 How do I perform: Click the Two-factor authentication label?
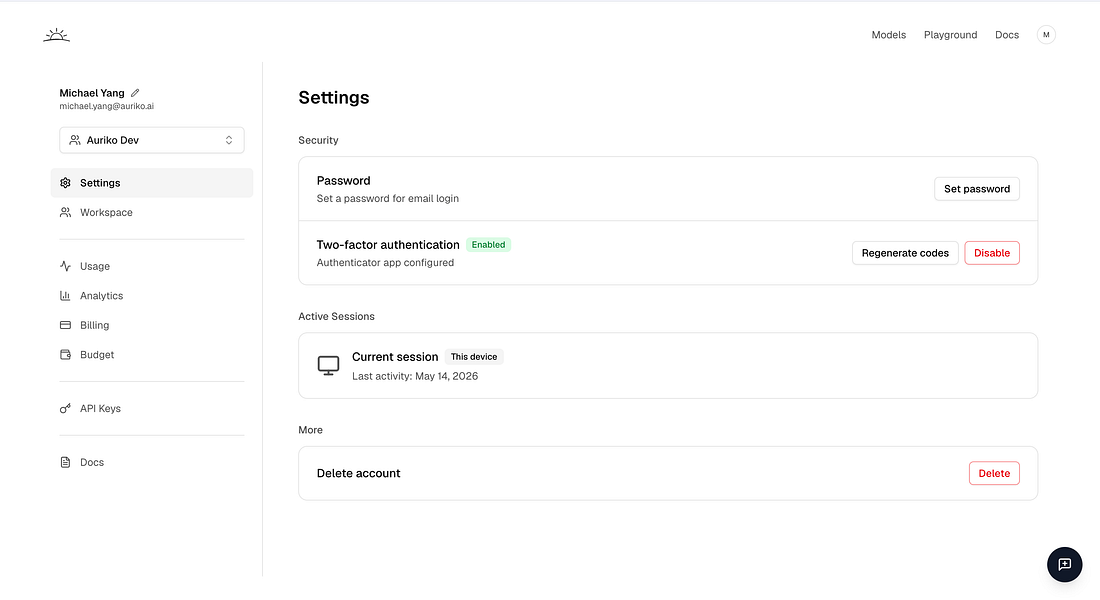pyautogui.click(x=388, y=245)
